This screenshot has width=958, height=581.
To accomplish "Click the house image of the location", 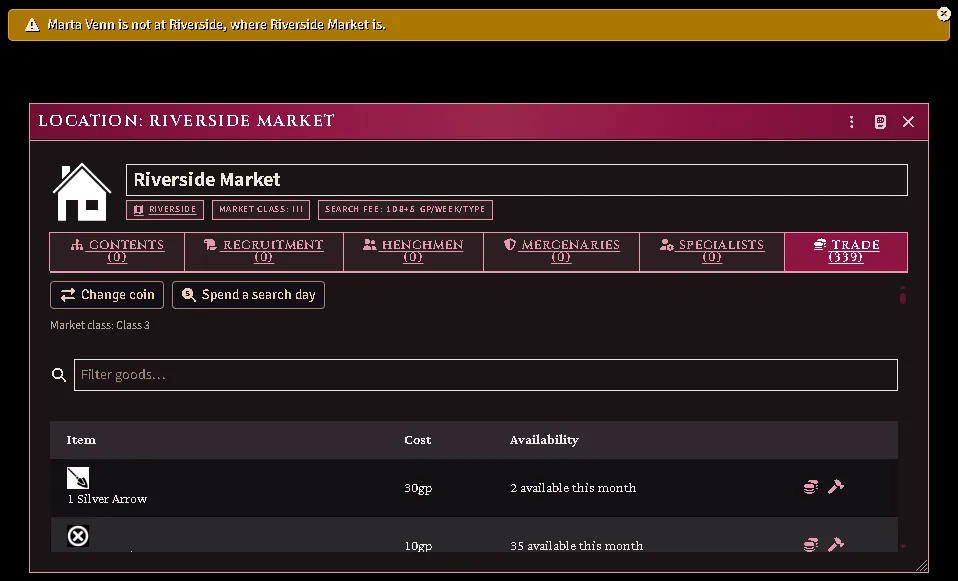I will 82,192.
